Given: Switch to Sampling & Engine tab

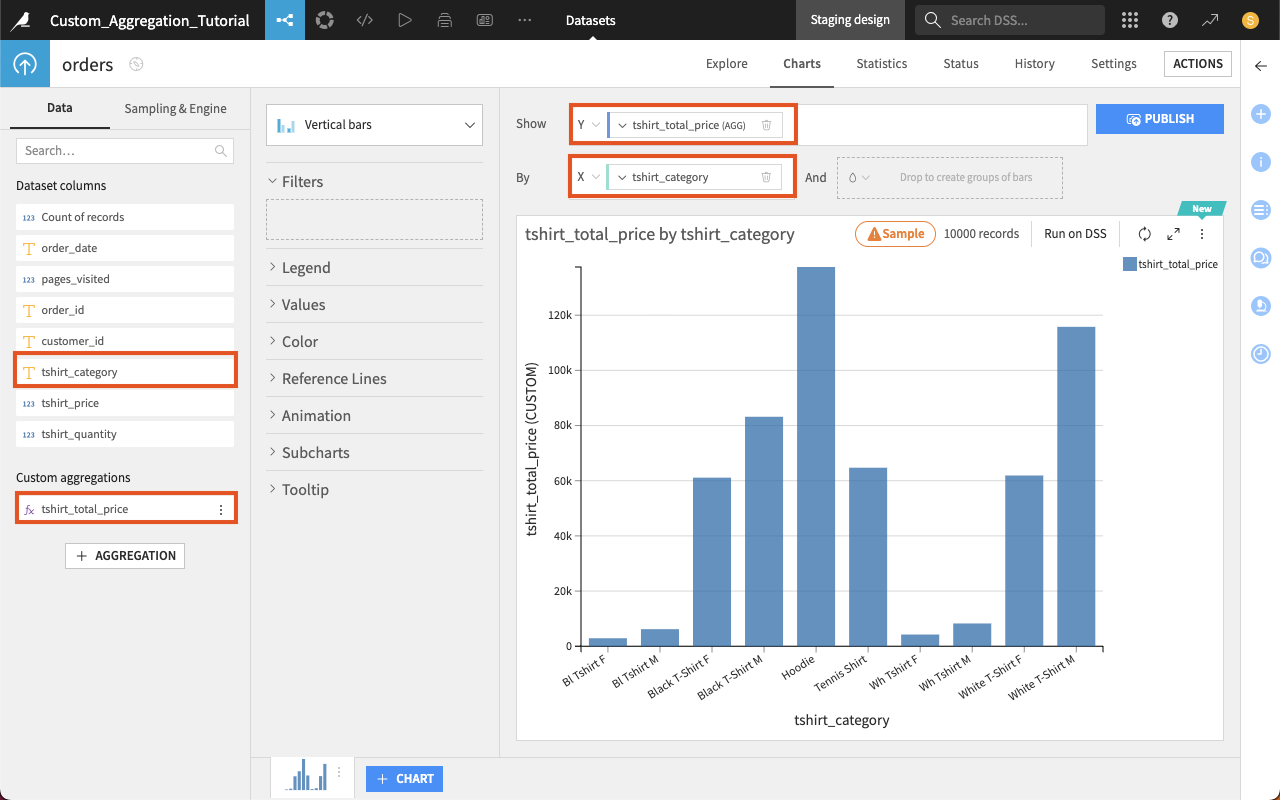Looking at the screenshot, I should (175, 109).
